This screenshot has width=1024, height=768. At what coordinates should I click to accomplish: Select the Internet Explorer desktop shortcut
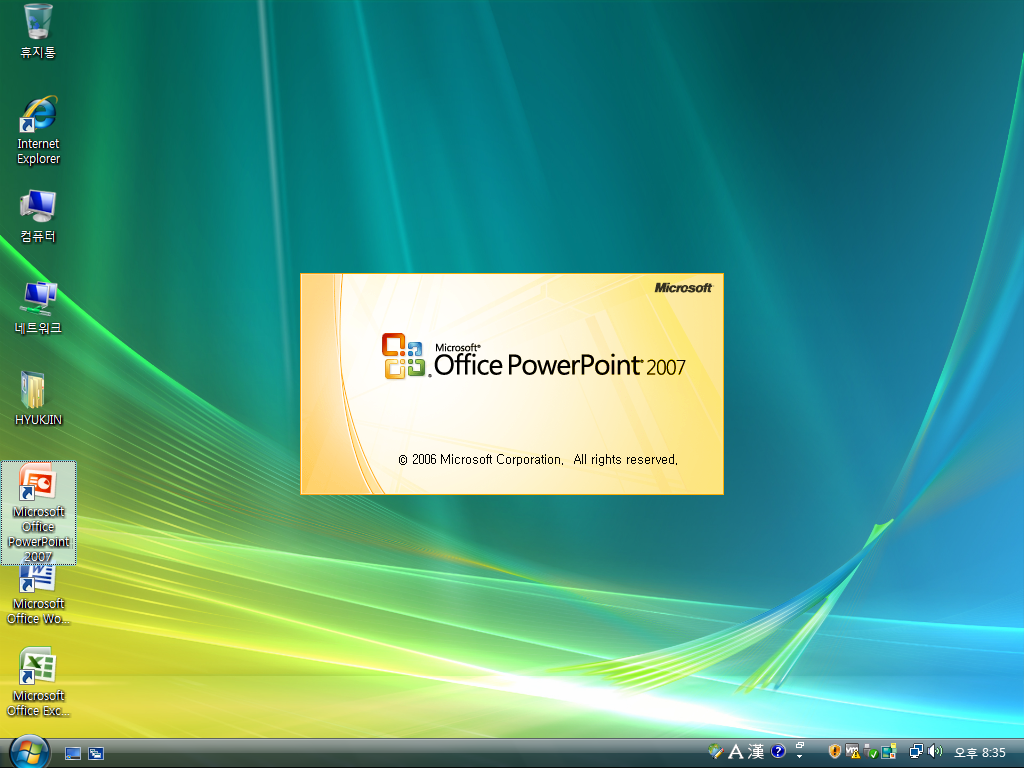point(38,130)
